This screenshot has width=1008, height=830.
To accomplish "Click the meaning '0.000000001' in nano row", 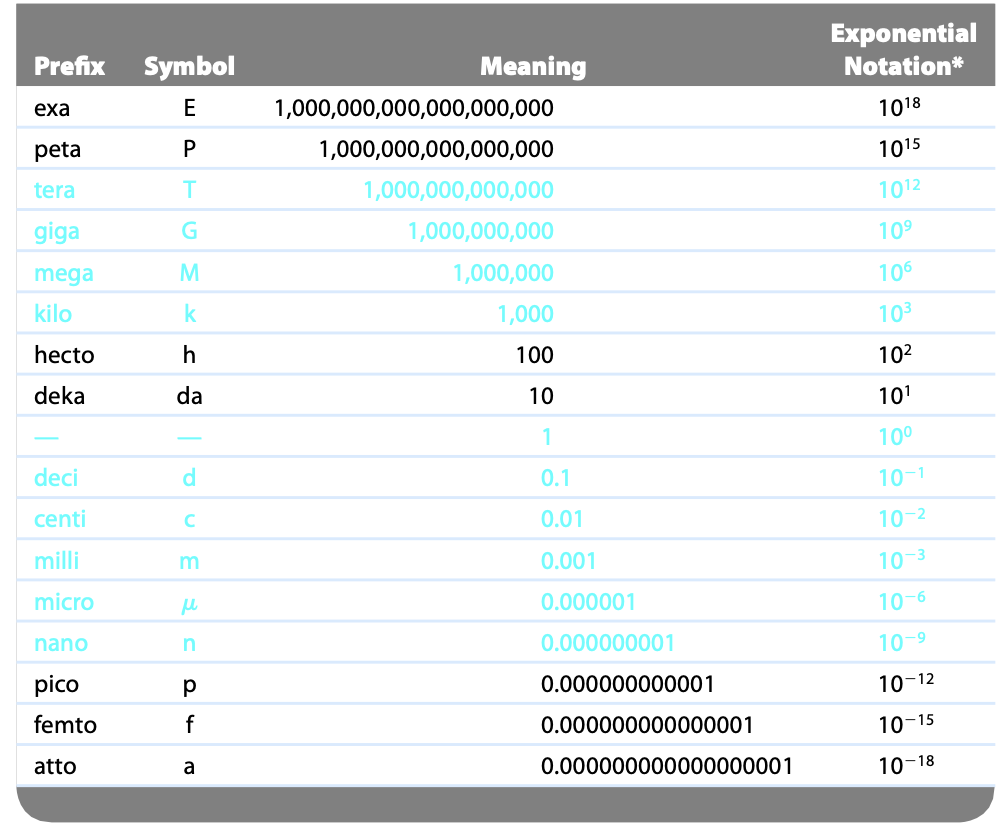I will click(x=608, y=644).
